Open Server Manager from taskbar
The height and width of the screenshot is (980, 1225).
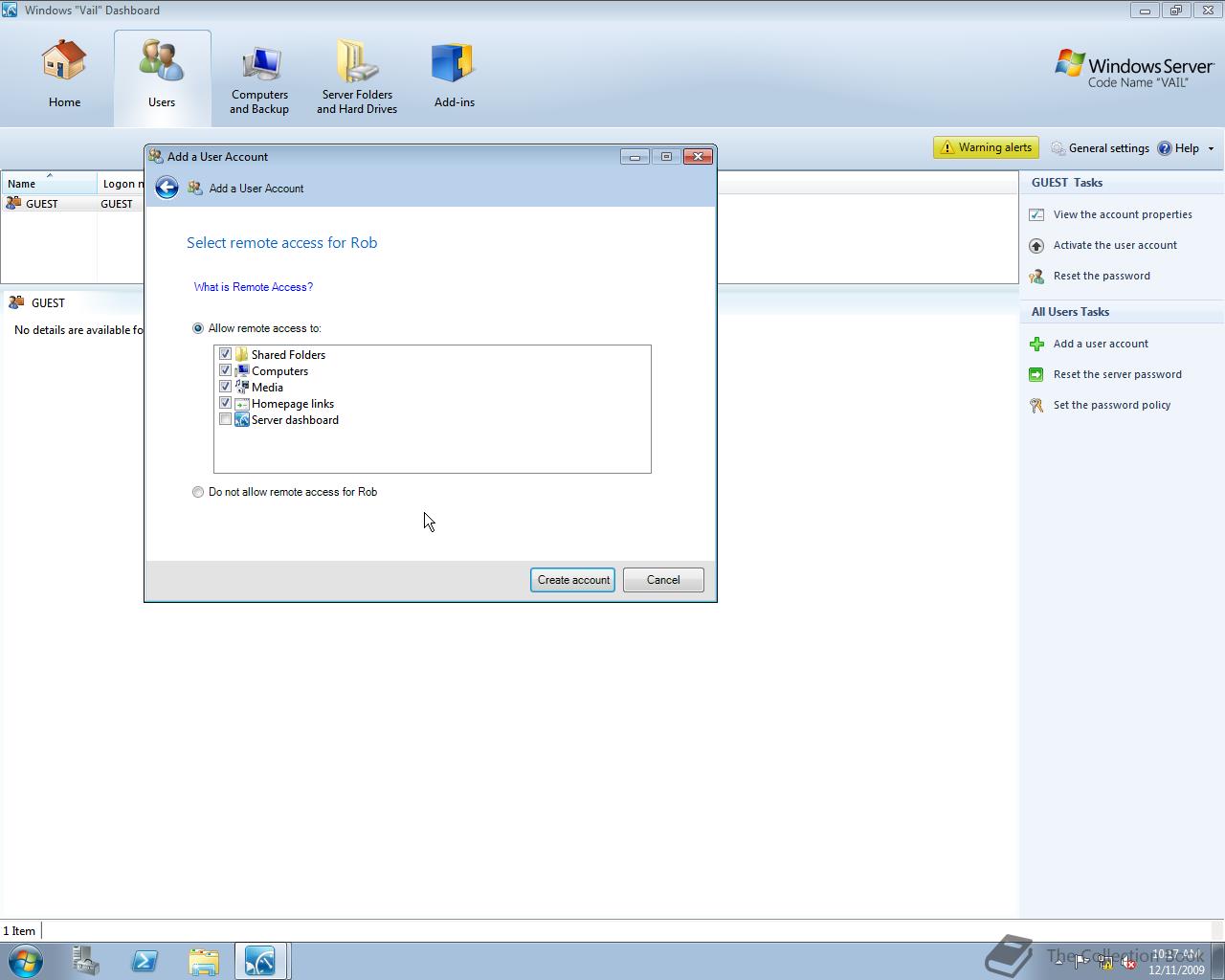coord(85,961)
